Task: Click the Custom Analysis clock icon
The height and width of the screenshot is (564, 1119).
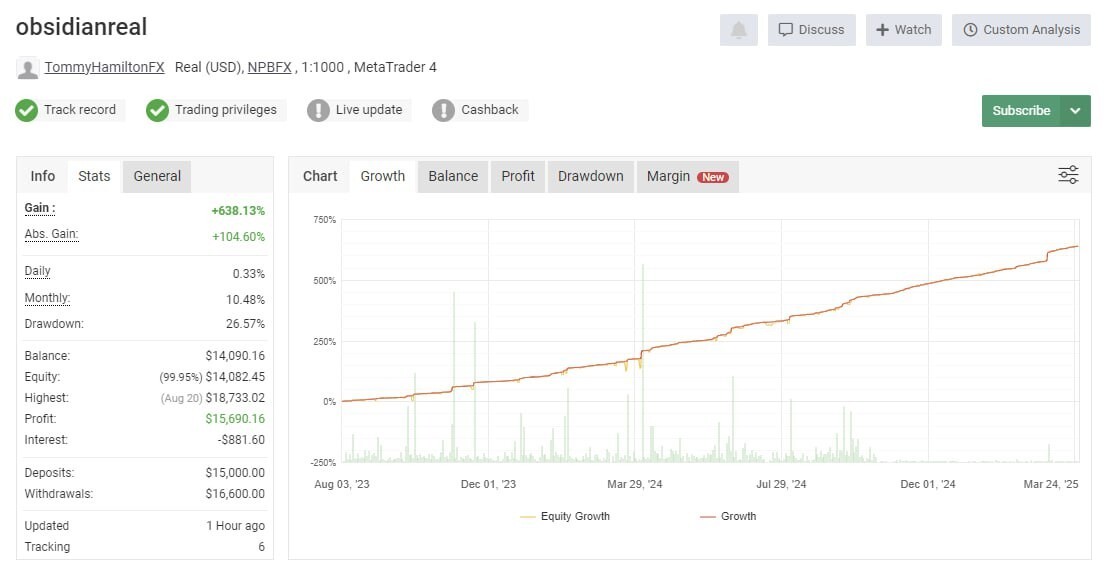Action: tap(970, 30)
